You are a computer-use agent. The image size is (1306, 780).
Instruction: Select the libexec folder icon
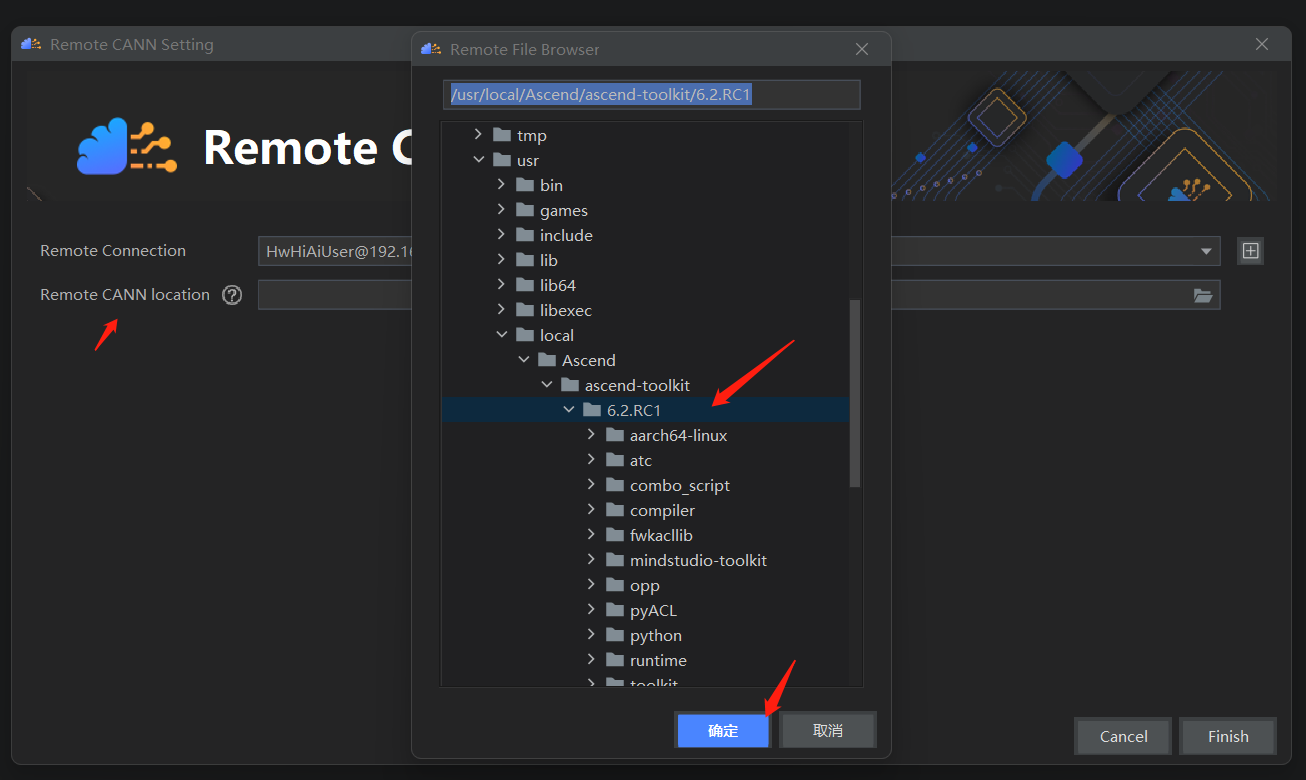(524, 310)
